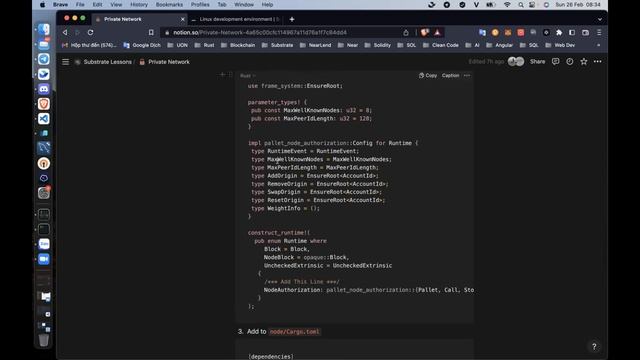Click the Share button in Notion
This screenshot has height=360, width=640.
(537, 62)
